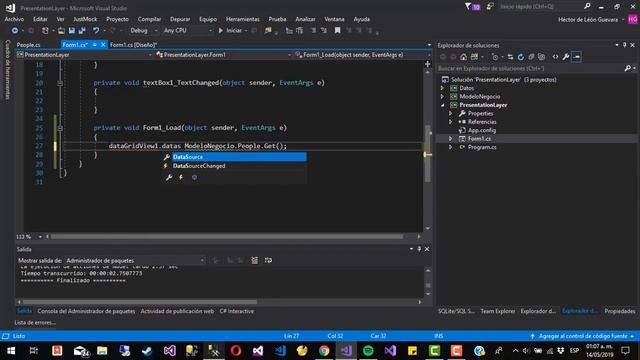Open Cuadro de herramientas side tab
The image size is (640, 360).
point(7,69)
